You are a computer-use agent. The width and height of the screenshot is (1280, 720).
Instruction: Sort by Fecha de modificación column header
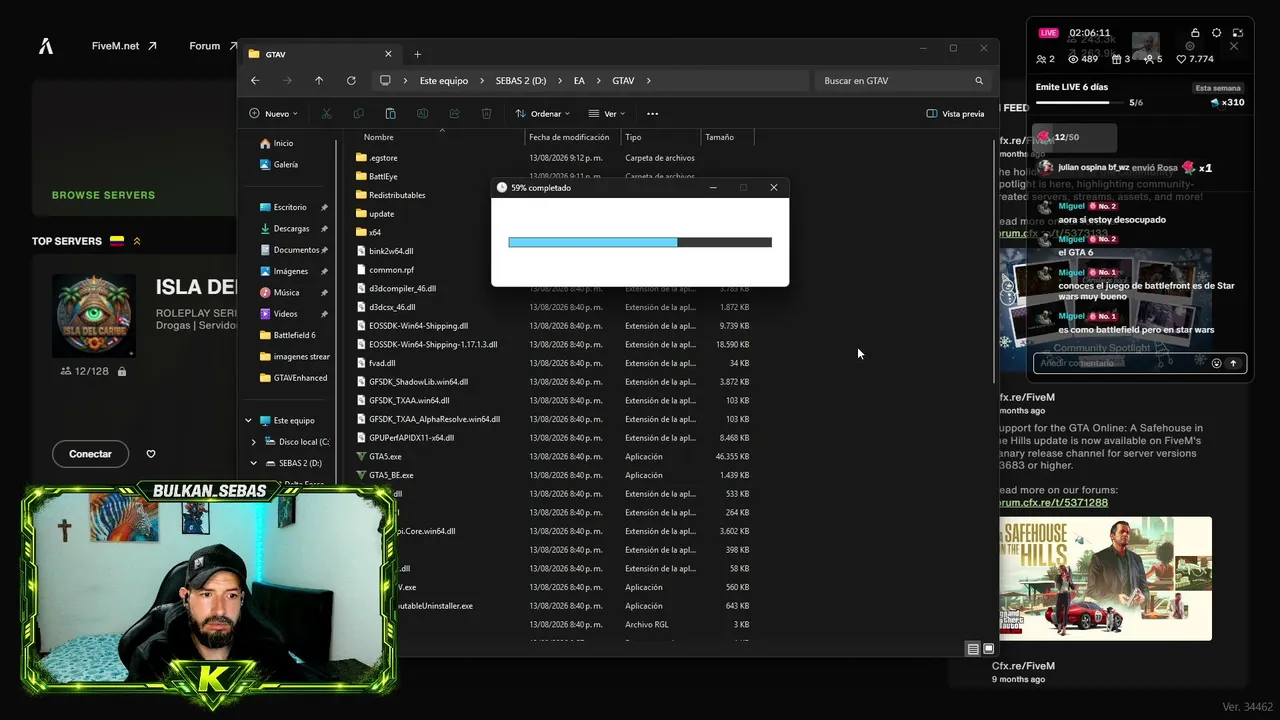(569, 137)
